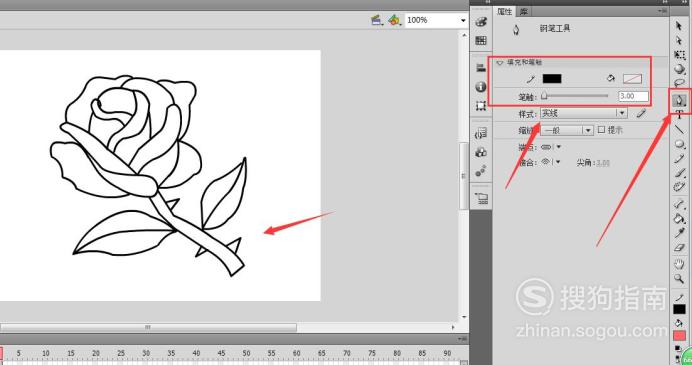Select the Deco tool

[x=679, y=187]
